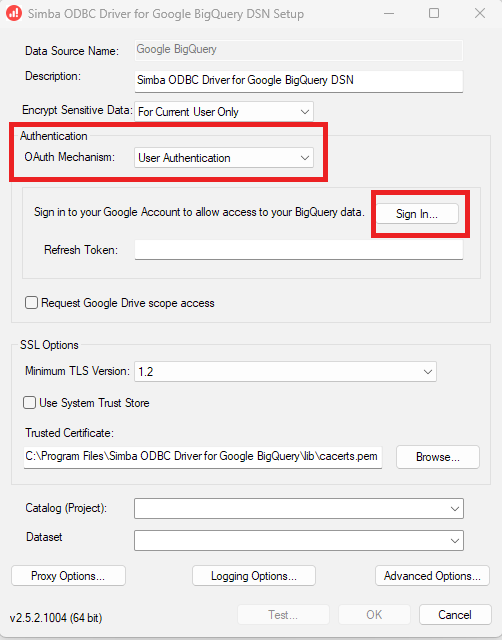Click the Simba driver icon in title bar

tap(14, 13)
